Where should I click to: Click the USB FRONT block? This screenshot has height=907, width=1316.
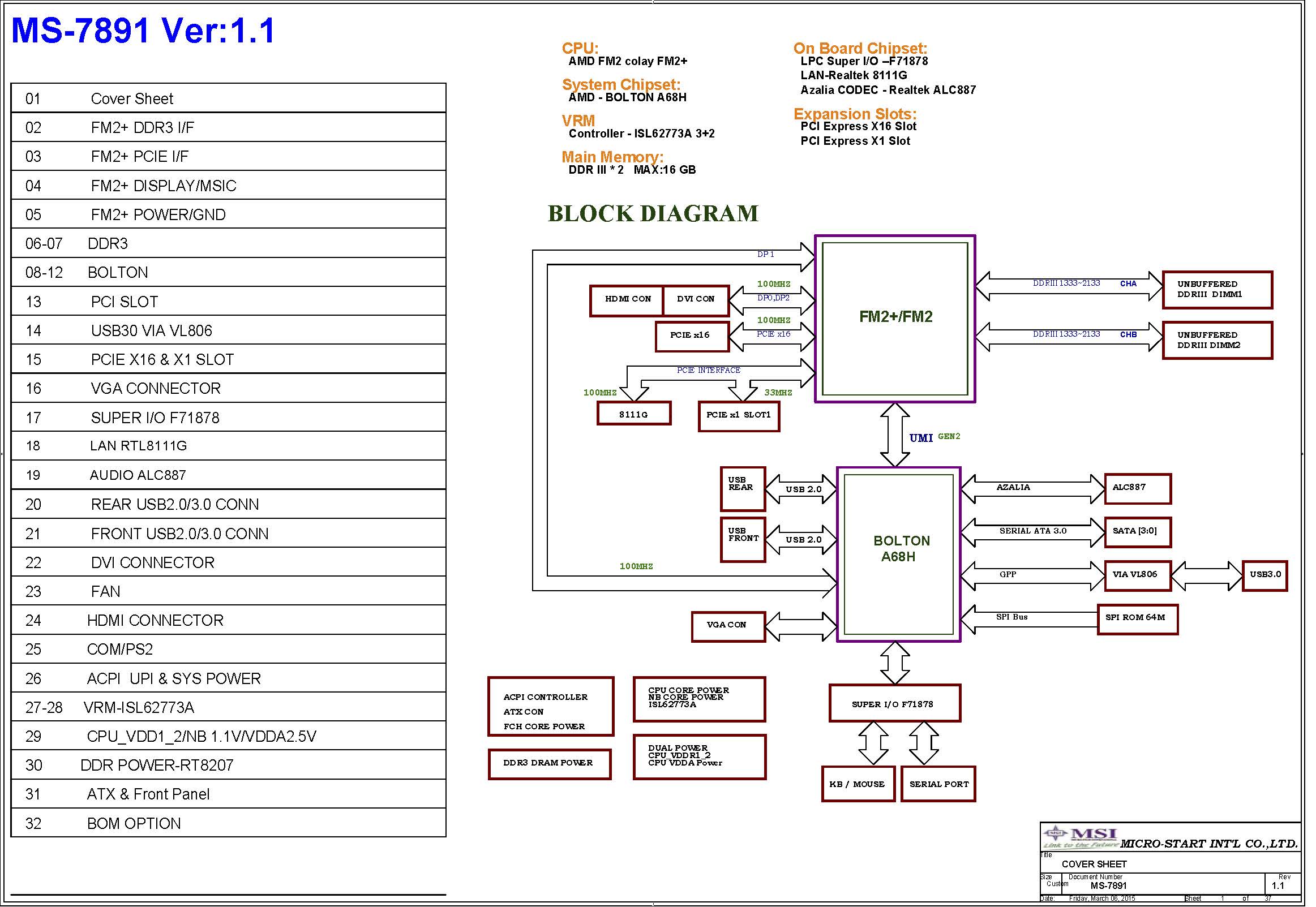pyautogui.click(x=743, y=539)
